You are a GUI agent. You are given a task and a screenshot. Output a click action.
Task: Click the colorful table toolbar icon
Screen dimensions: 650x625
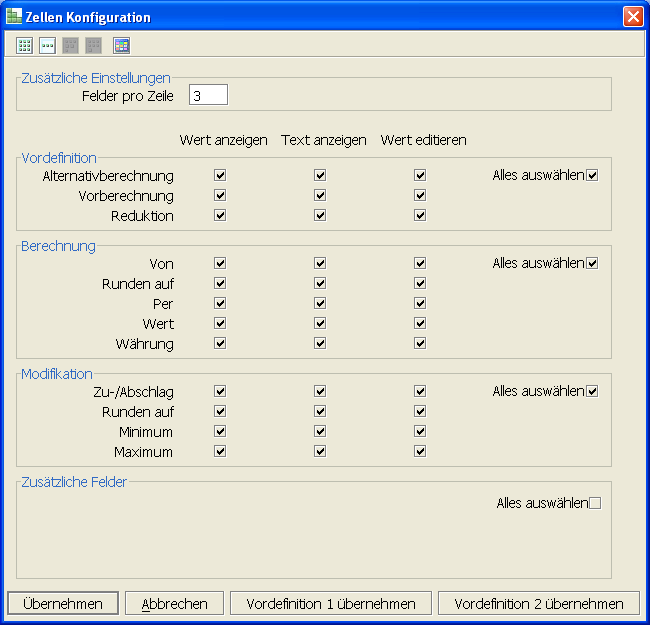(x=121, y=45)
